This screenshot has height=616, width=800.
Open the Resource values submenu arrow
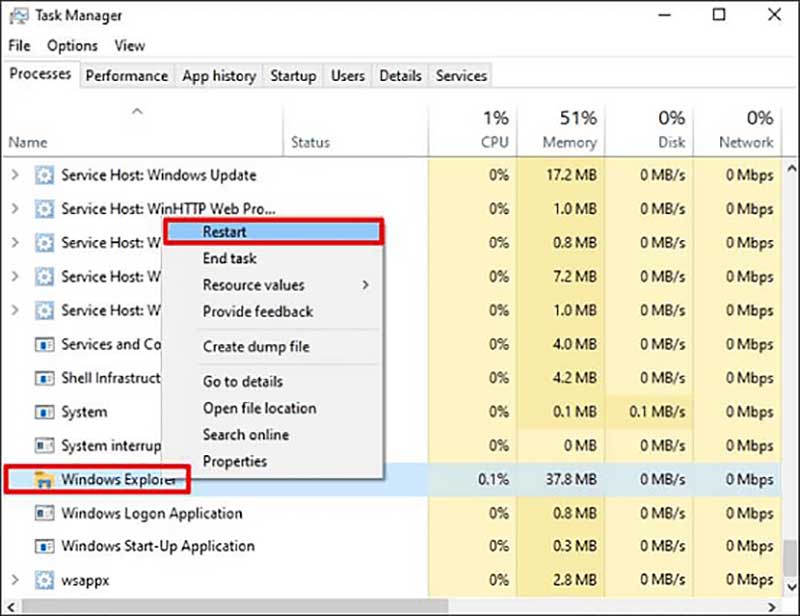[365, 285]
